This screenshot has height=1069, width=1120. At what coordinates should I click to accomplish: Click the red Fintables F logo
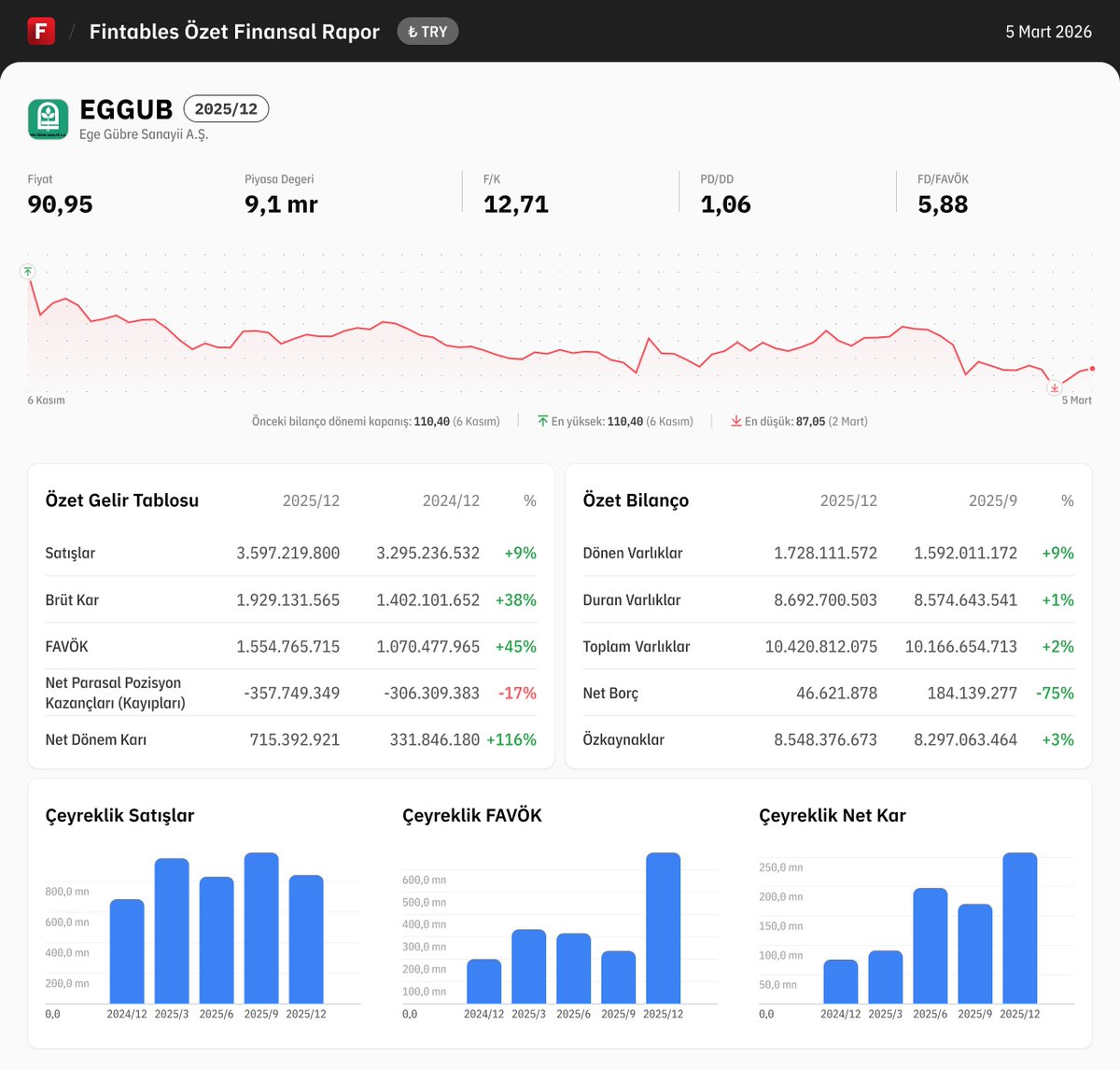tap(41, 31)
